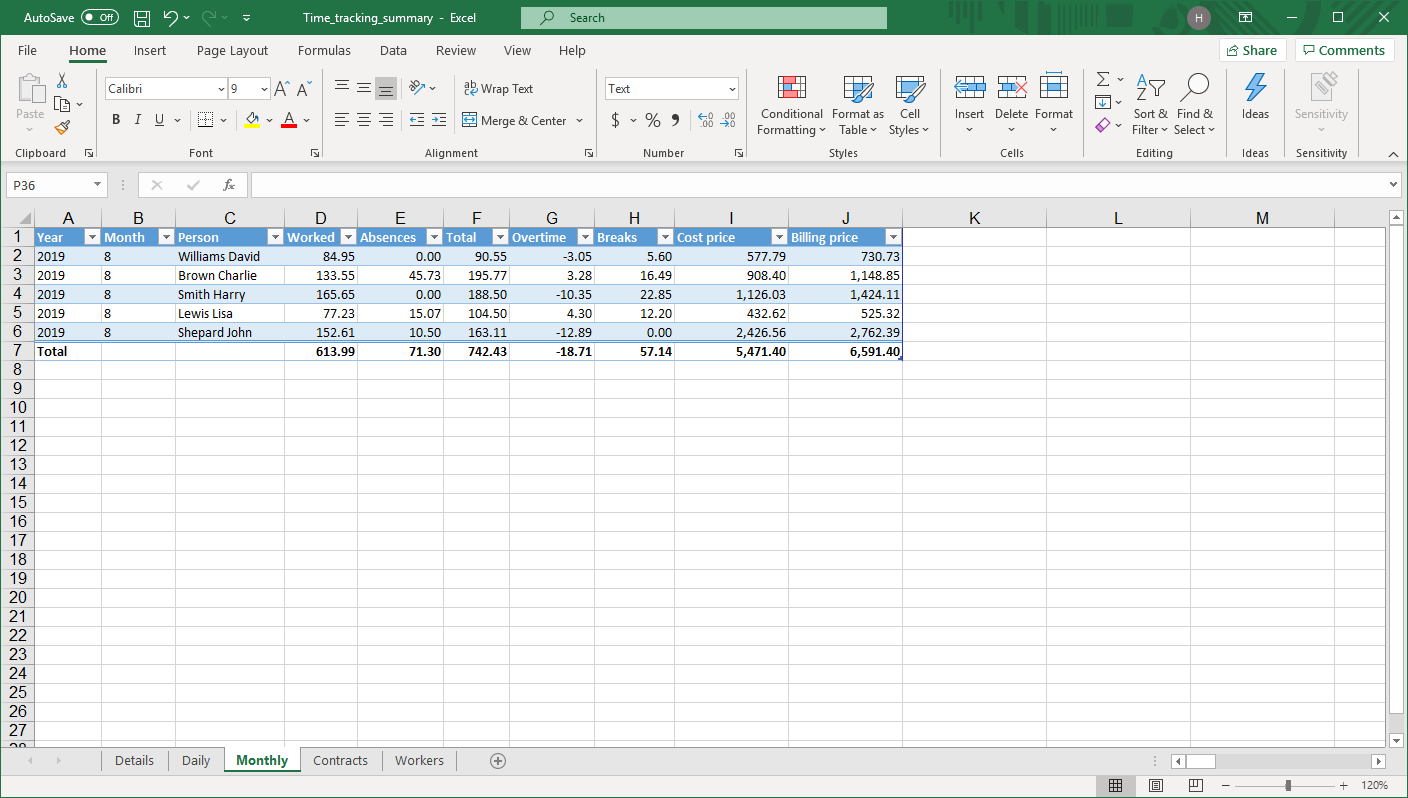This screenshot has width=1408, height=798.
Task: Open the Insert ribbon tab
Action: (150, 51)
